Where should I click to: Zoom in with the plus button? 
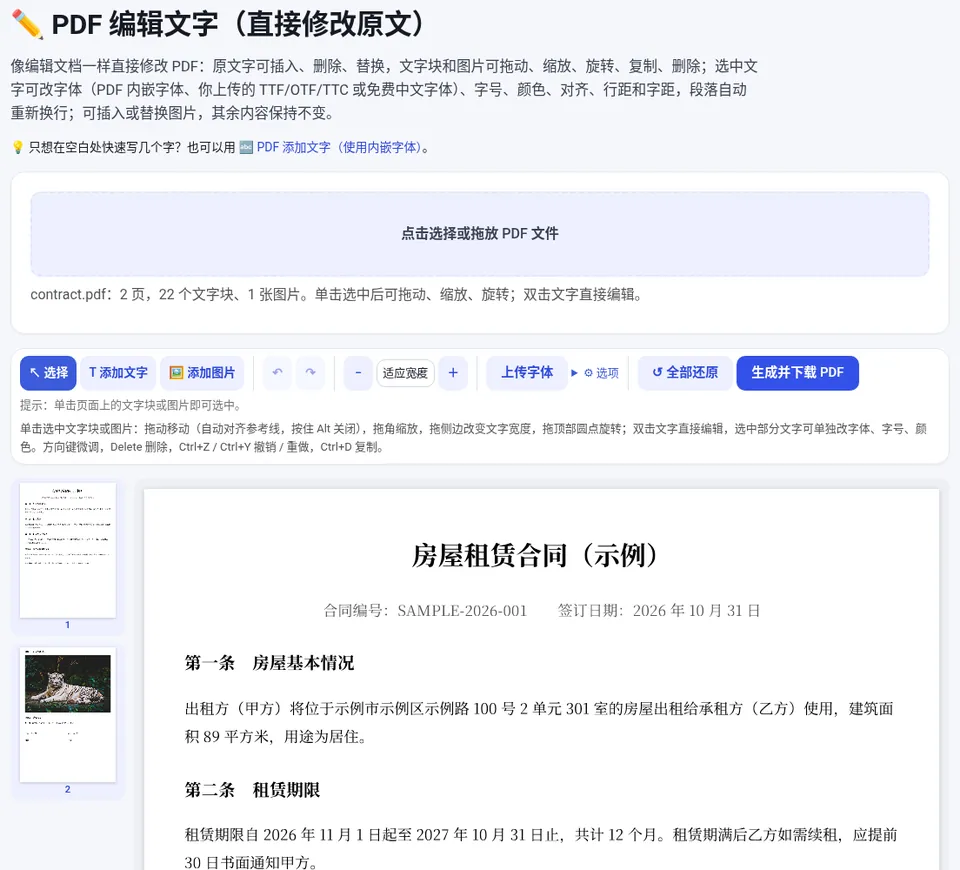(453, 373)
